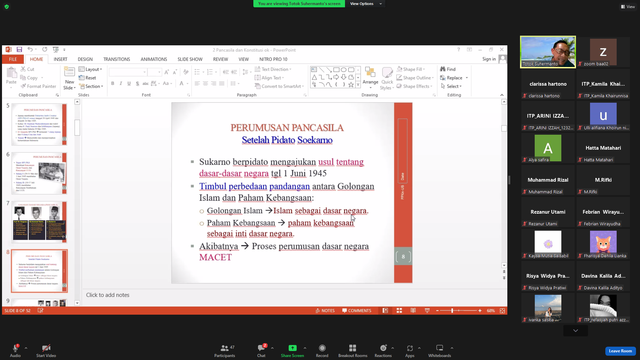Viewport: 640px width, 360px height.
Task: Click the Leave Room button
Action: click(620, 351)
